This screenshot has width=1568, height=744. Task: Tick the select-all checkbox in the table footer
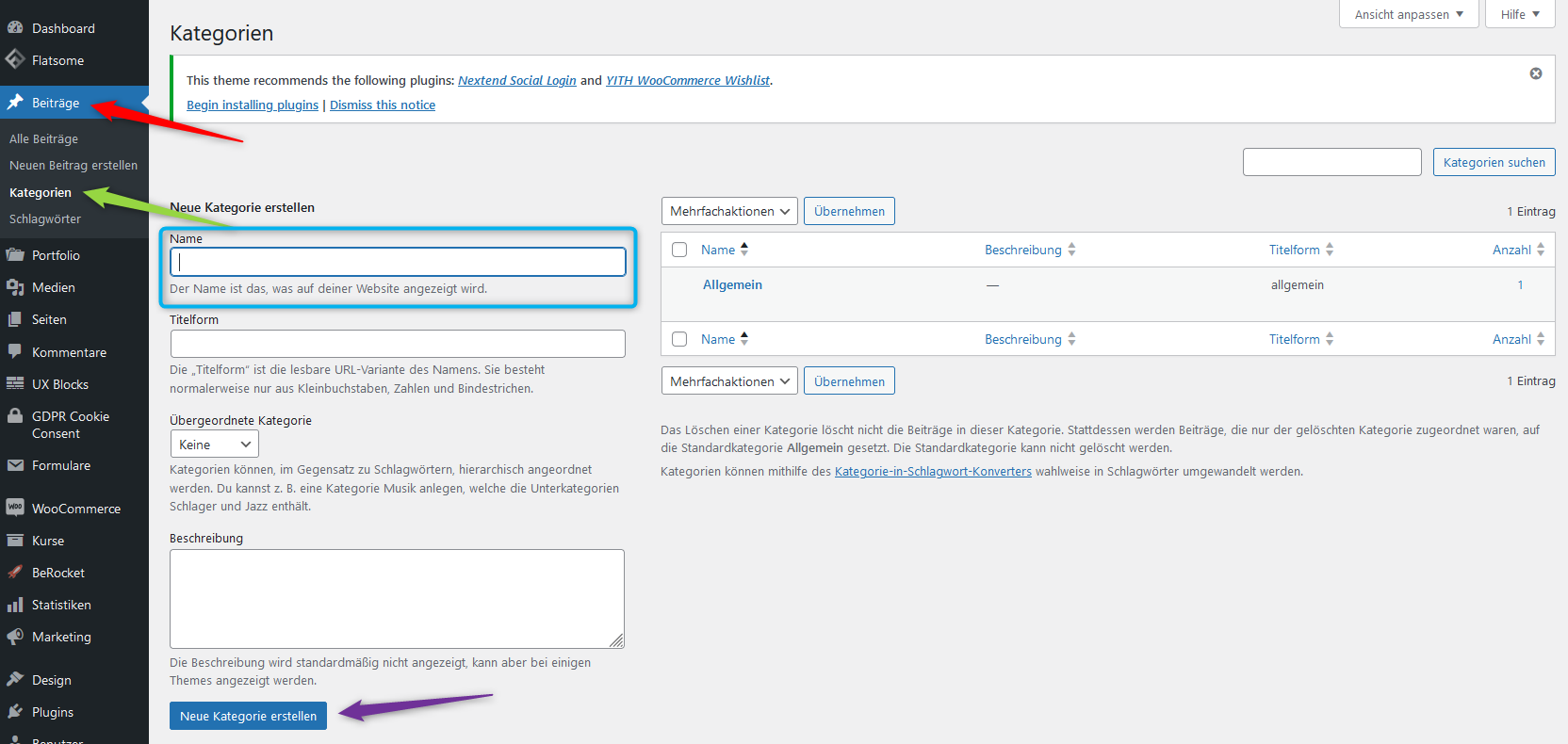click(x=679, y=339)
